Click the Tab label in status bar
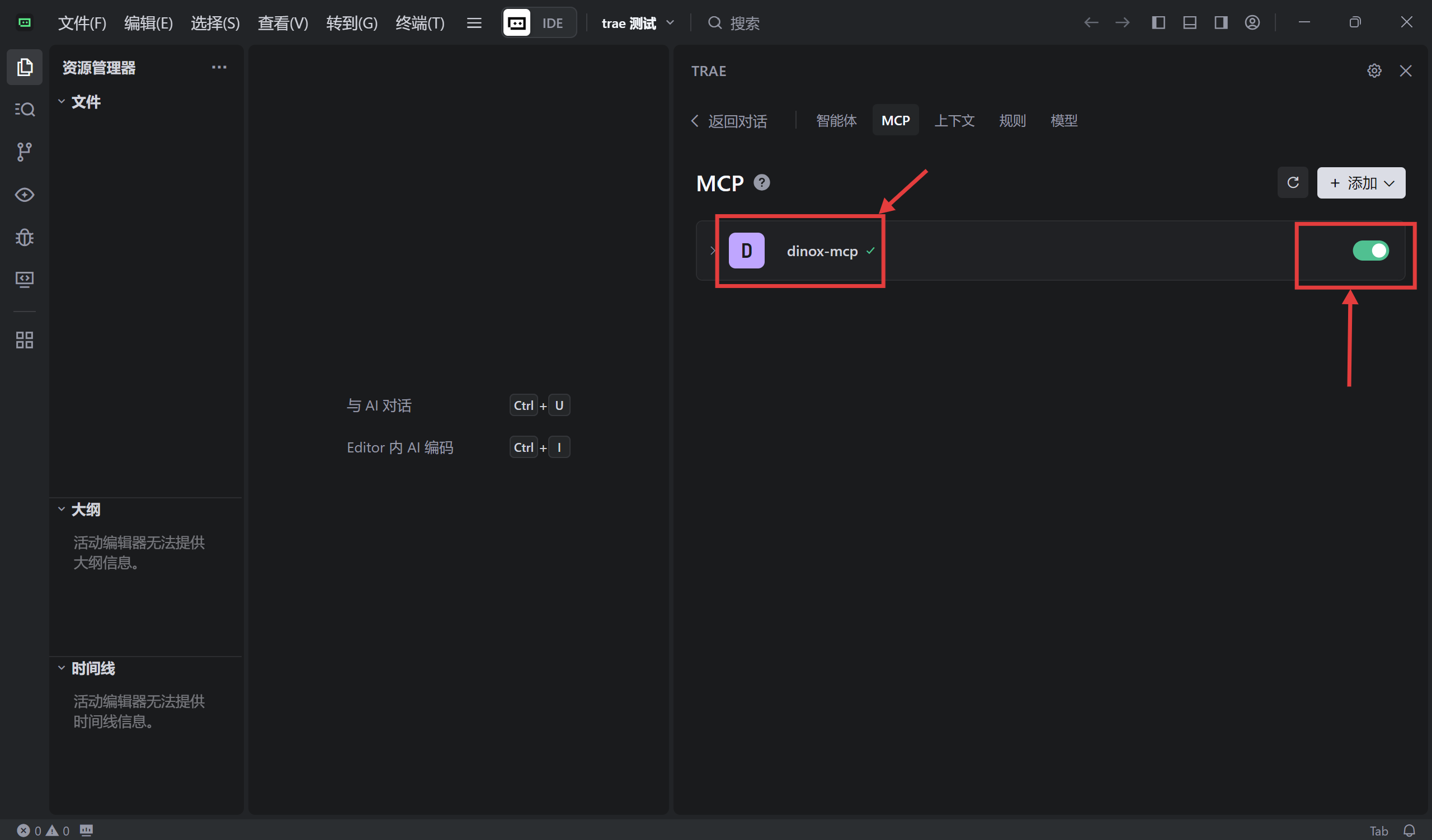1432x840 pixels. coord(1379,831)
